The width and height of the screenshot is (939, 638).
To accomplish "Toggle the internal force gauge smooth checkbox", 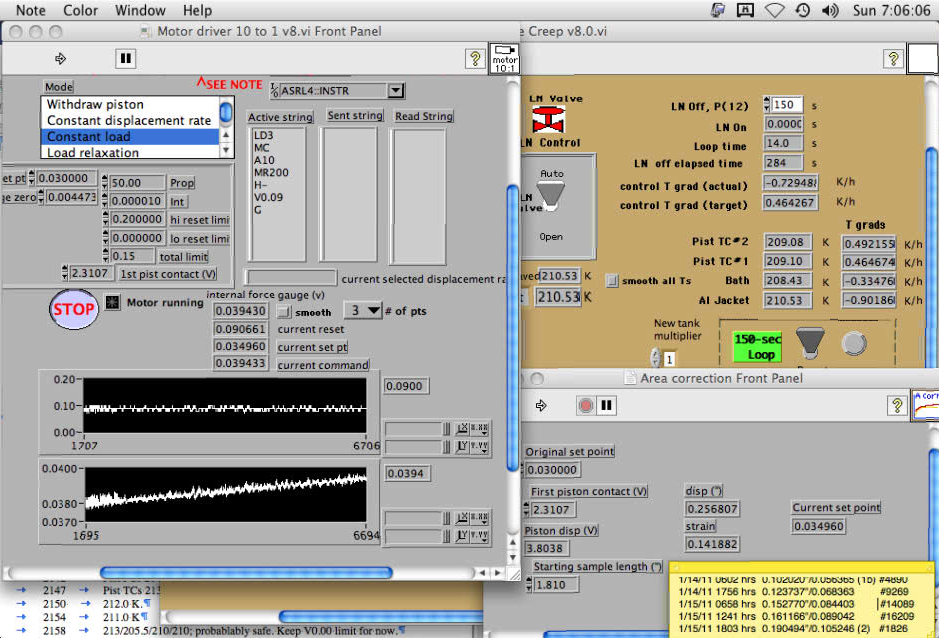I will point(283,312).
